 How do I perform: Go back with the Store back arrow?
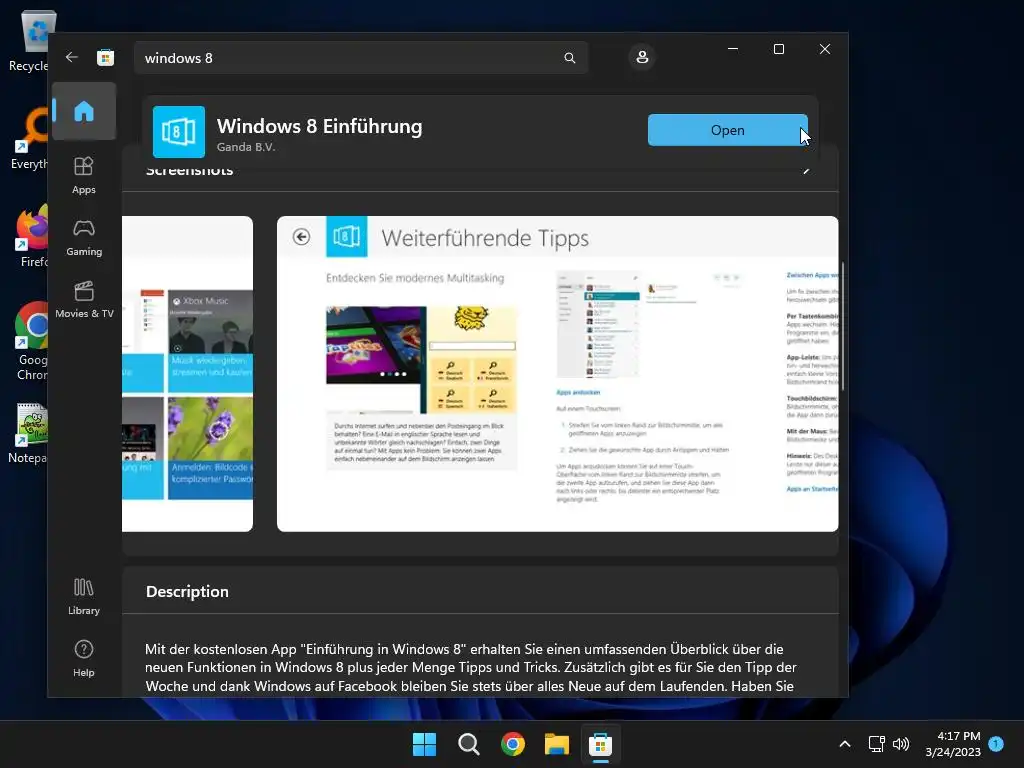[x=72, y=57]
